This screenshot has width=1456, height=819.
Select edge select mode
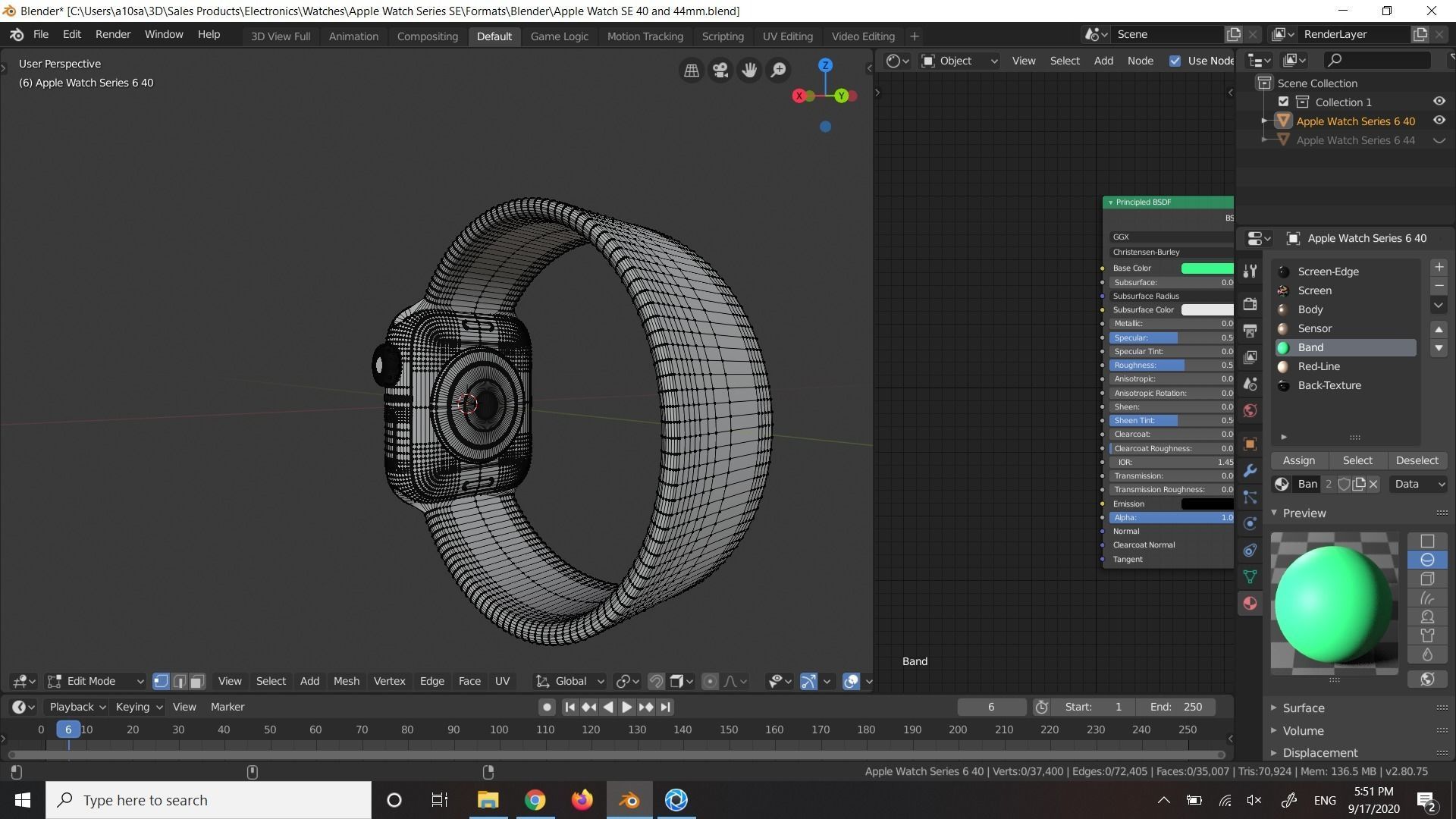[x=179, y=681]
